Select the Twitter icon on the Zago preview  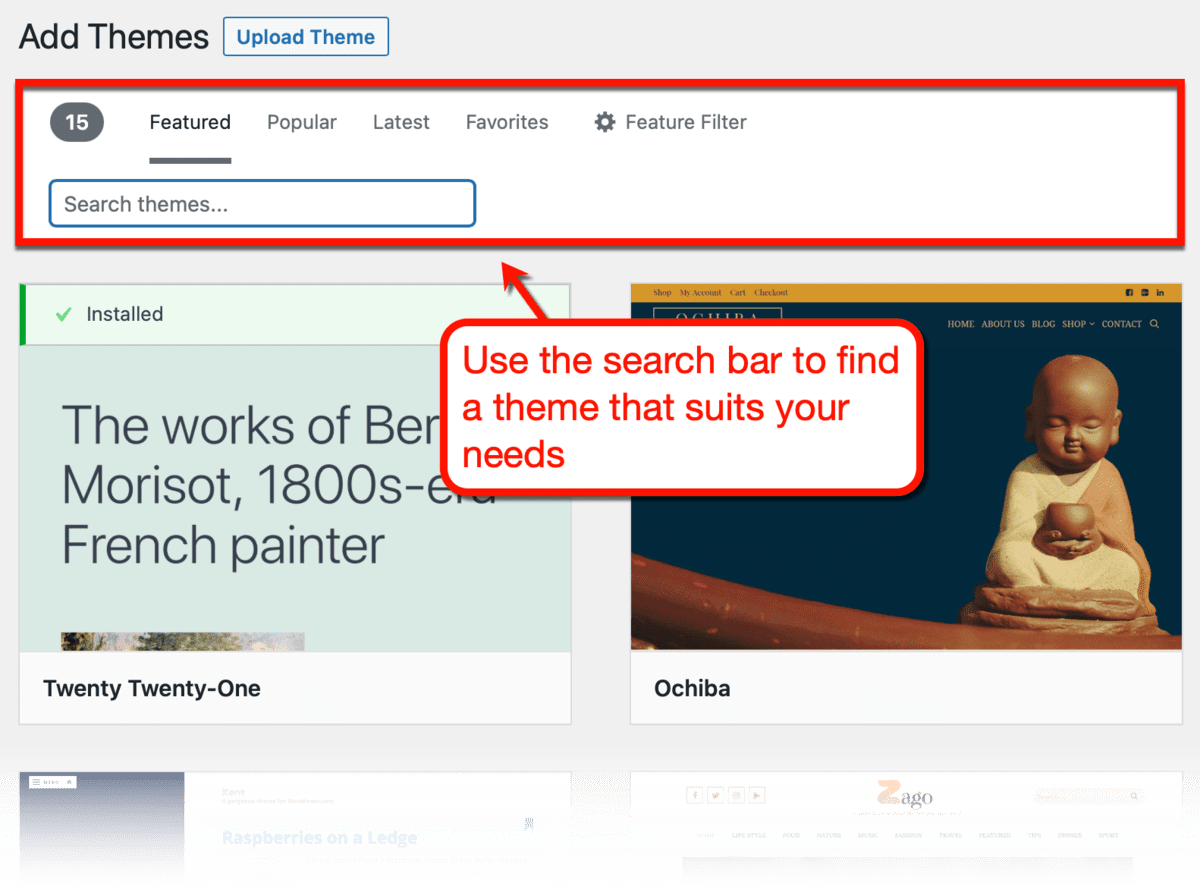click(714, 797)
